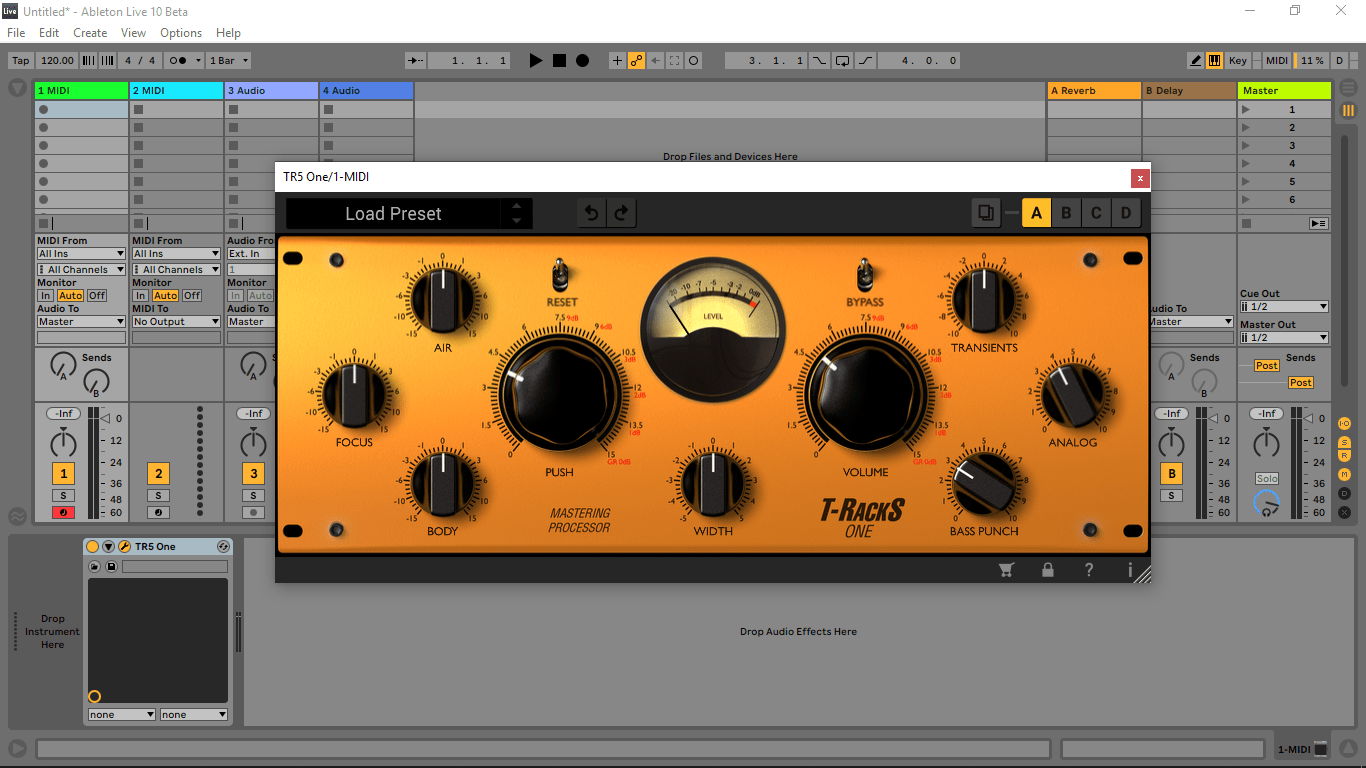Click the Arrangement Record circle button

582,60
